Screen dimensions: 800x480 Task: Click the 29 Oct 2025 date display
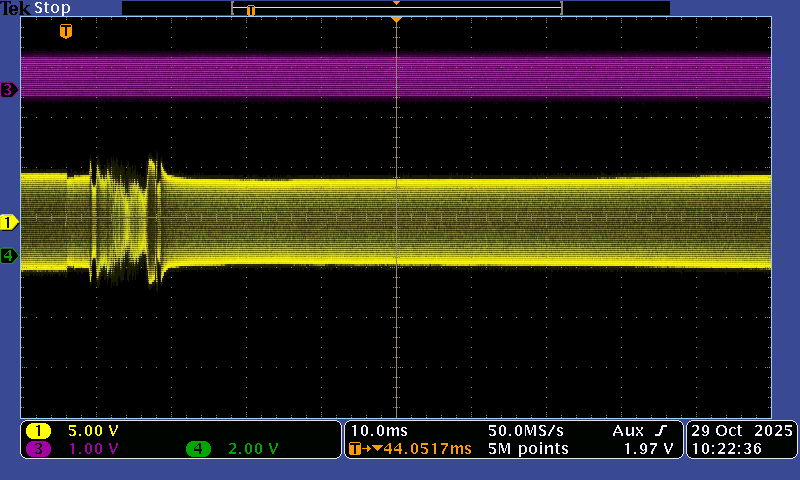click(x=740, y=431)
